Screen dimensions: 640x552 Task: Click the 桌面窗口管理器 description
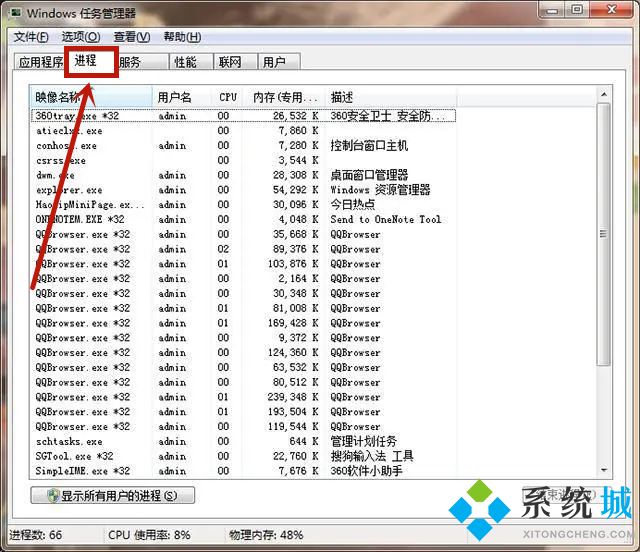369,175
